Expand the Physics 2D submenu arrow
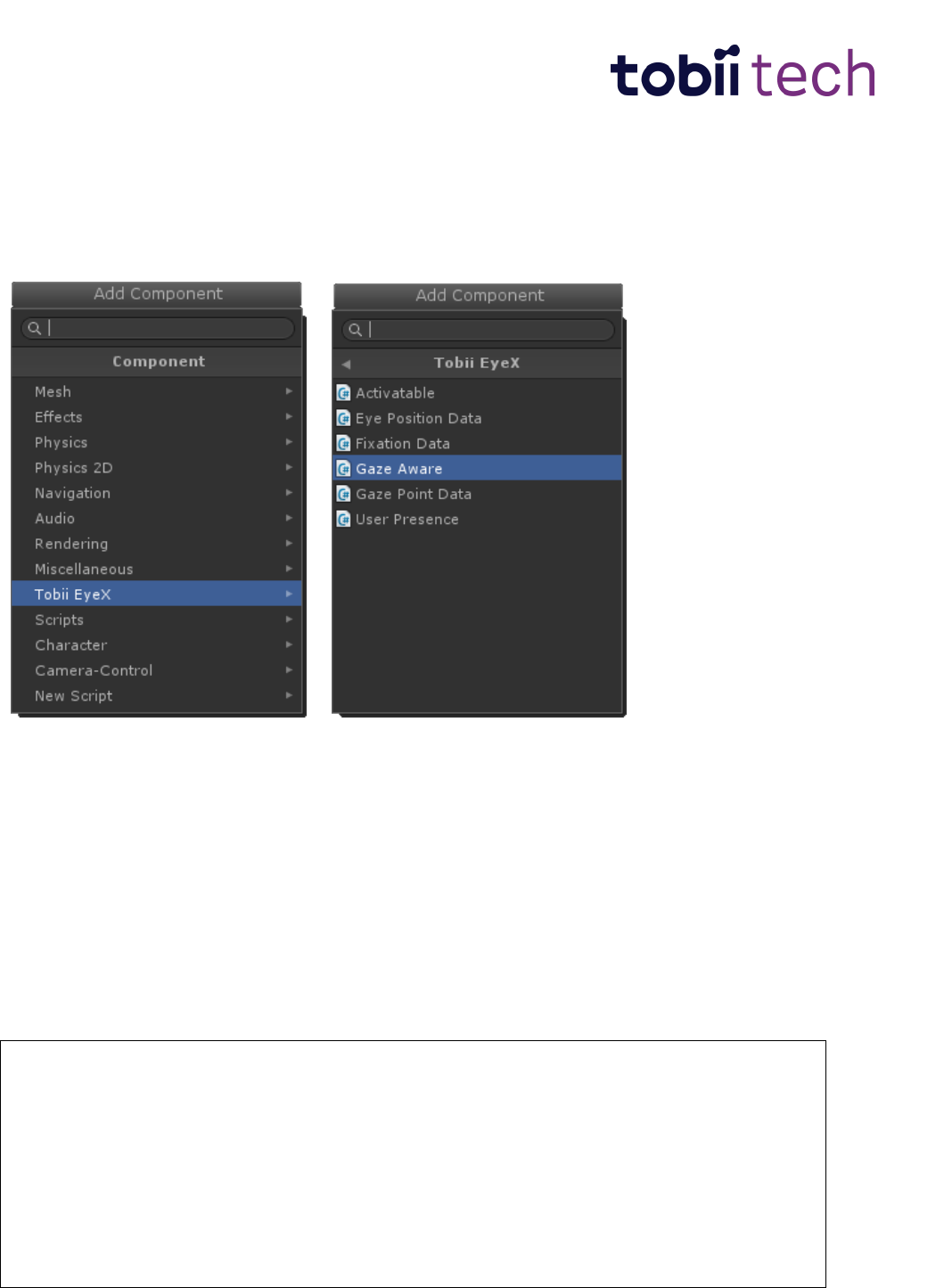944x1288 pixels. point(289,467)
